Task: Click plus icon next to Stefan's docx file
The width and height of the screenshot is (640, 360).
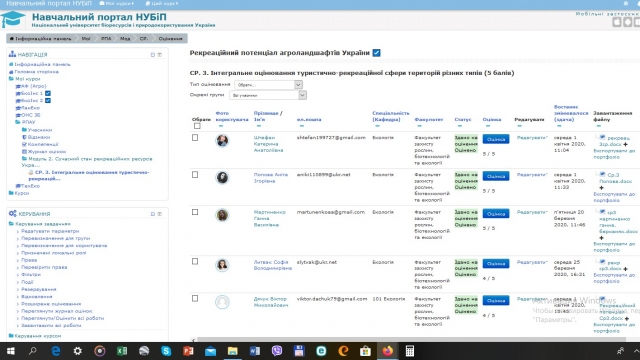Action: coord(625,144)
